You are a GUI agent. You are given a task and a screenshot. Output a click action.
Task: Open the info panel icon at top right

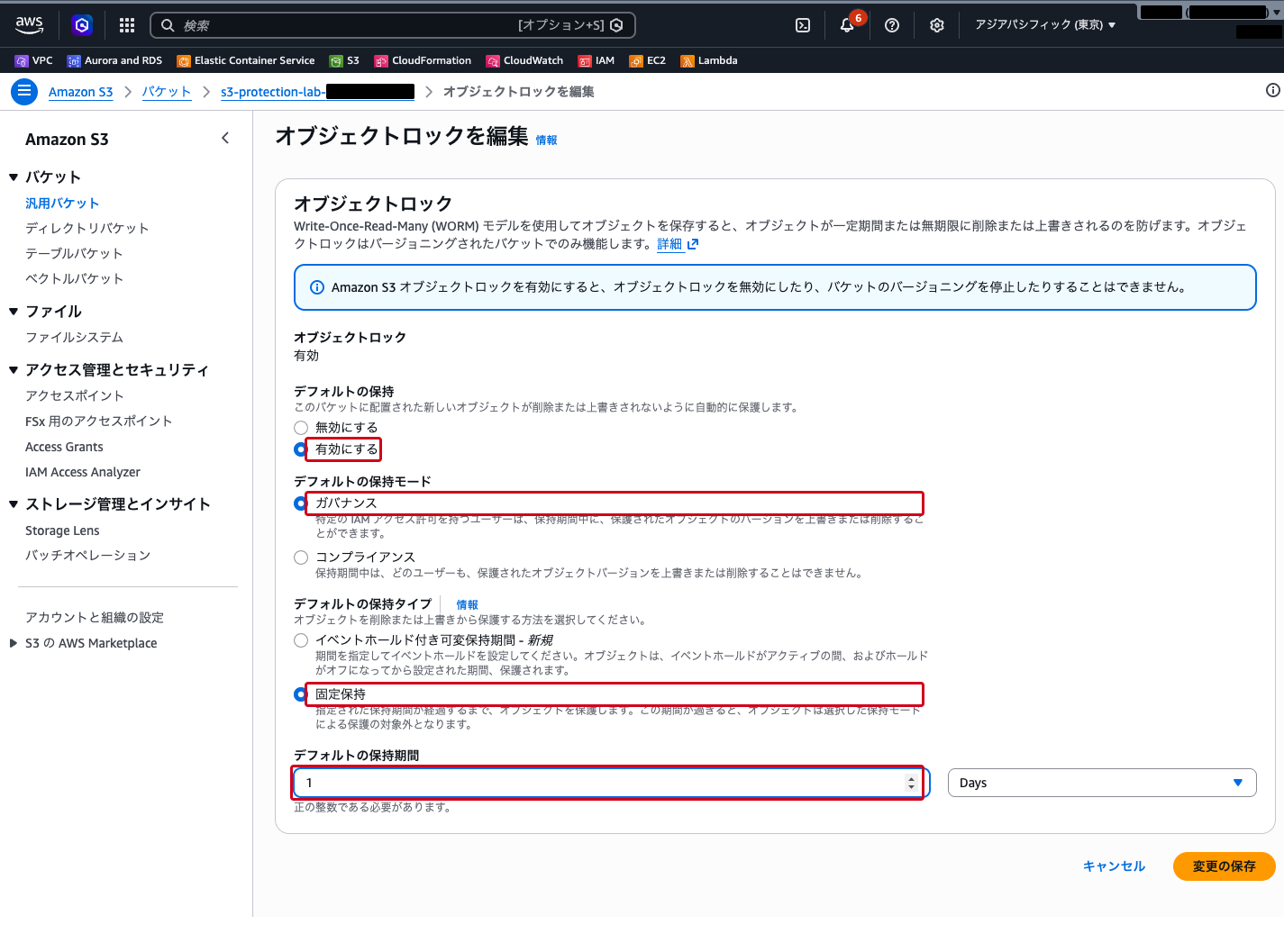pos(1272,90)
